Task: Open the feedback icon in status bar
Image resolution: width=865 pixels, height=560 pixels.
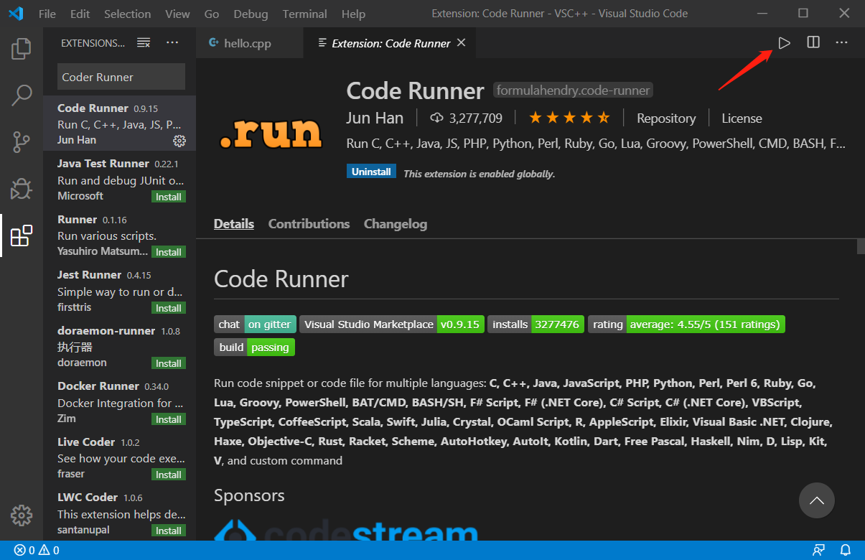Action: (x=819, y=550)
